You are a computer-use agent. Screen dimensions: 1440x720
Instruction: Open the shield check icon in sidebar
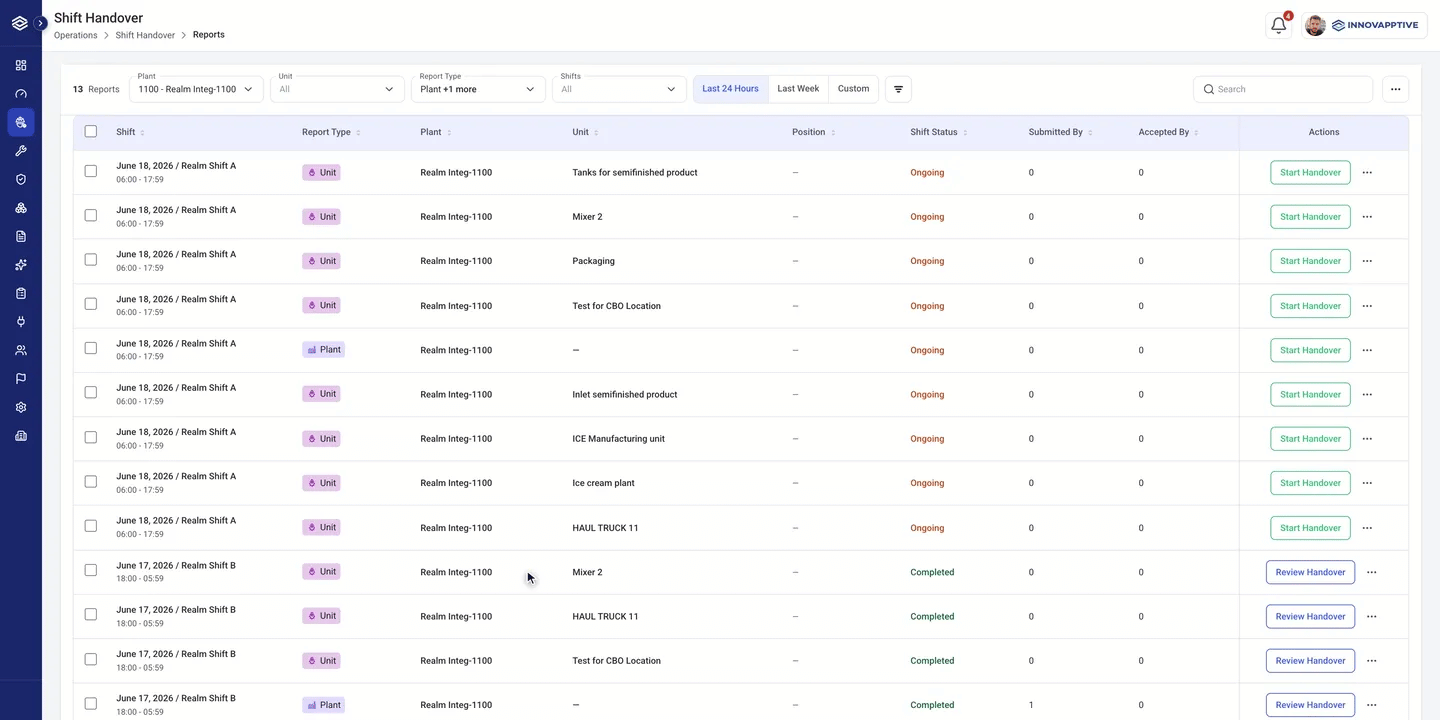[x=21, y=179]
